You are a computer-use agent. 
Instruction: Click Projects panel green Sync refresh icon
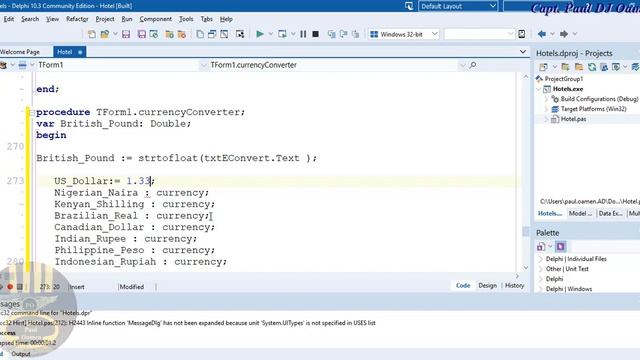pyautogui.click(x=592, y=67)
